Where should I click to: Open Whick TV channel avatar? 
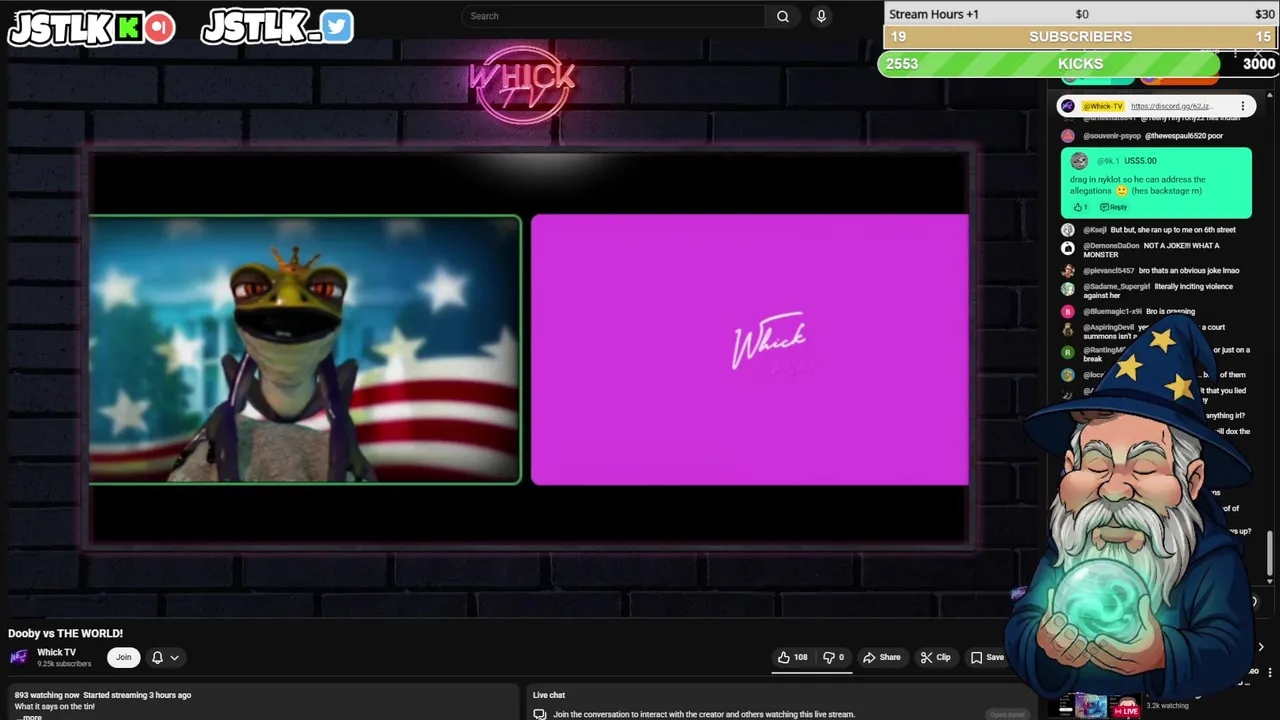[x=19, y=657]
